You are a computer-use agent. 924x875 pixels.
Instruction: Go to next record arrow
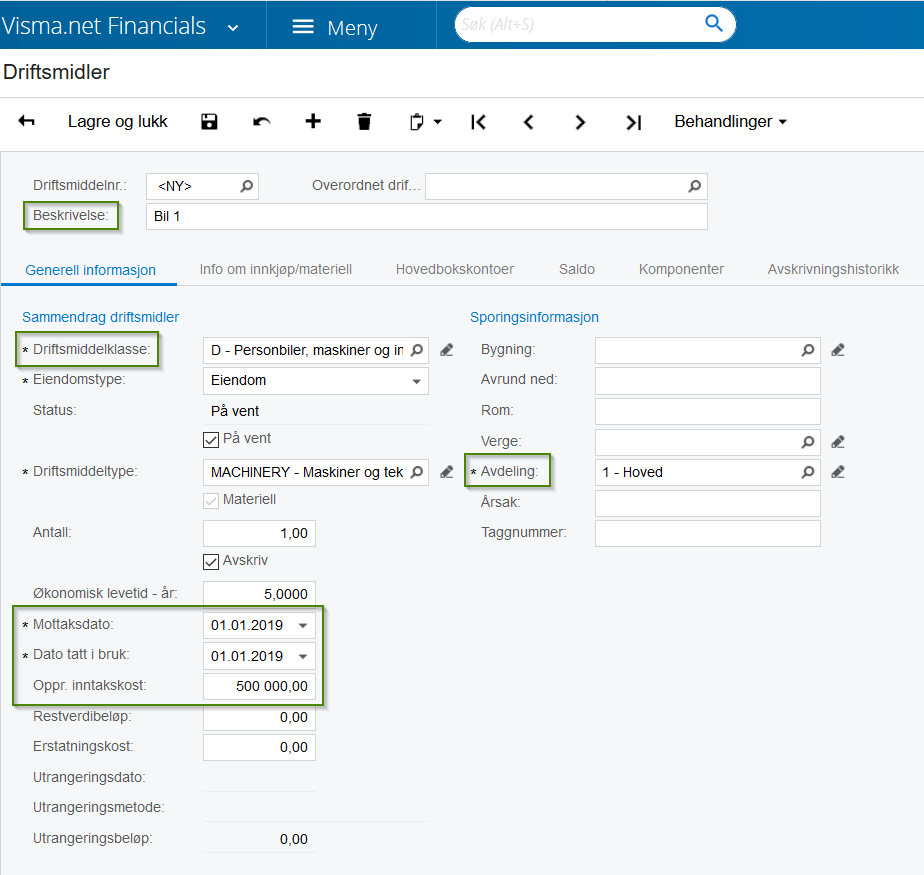580,122
